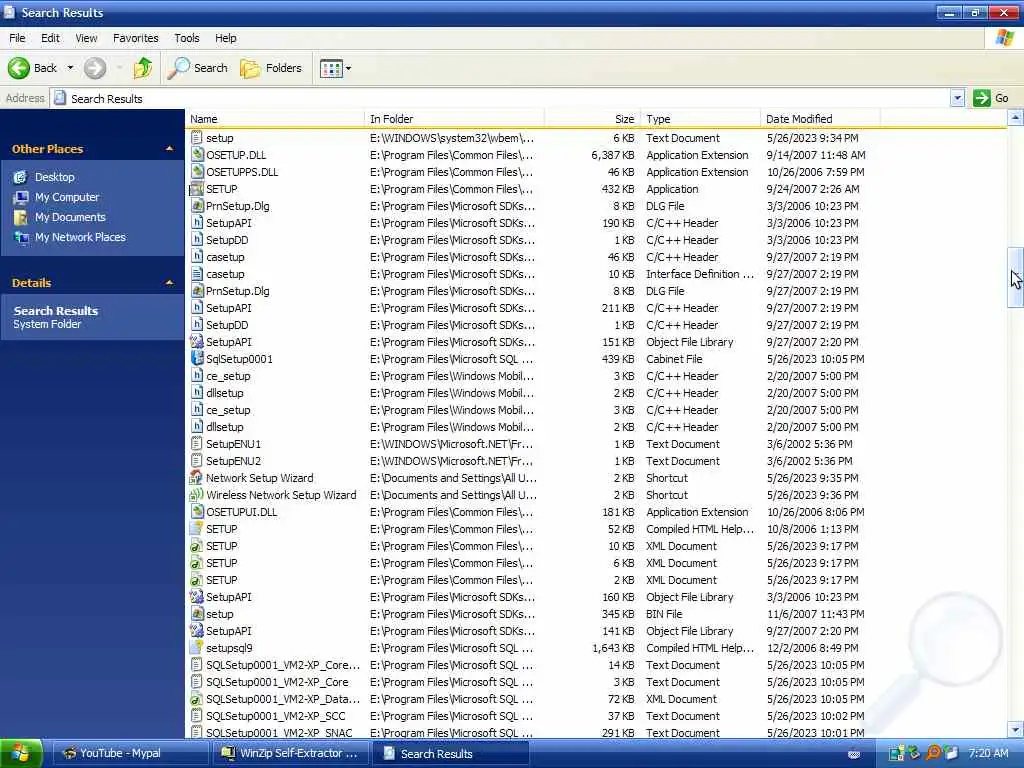The width and height of the screenshot is (1024, 768).
Task: Select the setup BIN file icon
Action: [197, 613]
